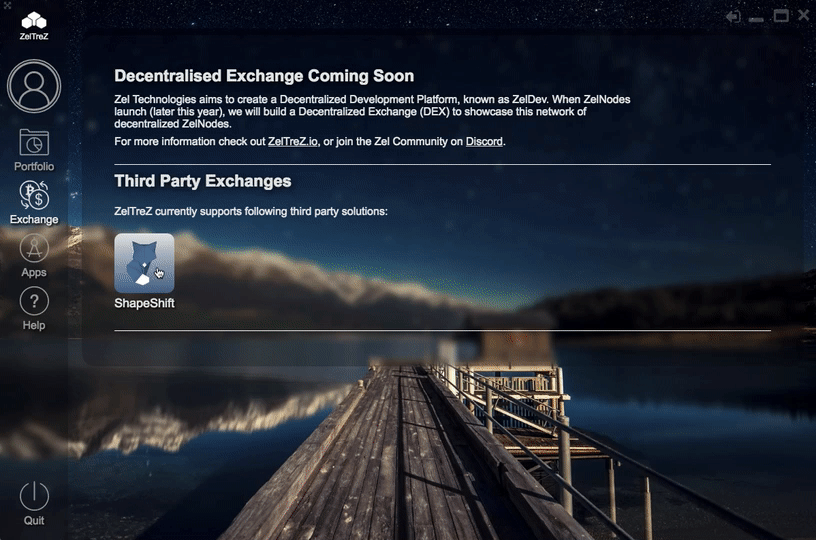Launch the ShapeShift exchange tile
The image size is (816, 540).
(x=144, y=263)
